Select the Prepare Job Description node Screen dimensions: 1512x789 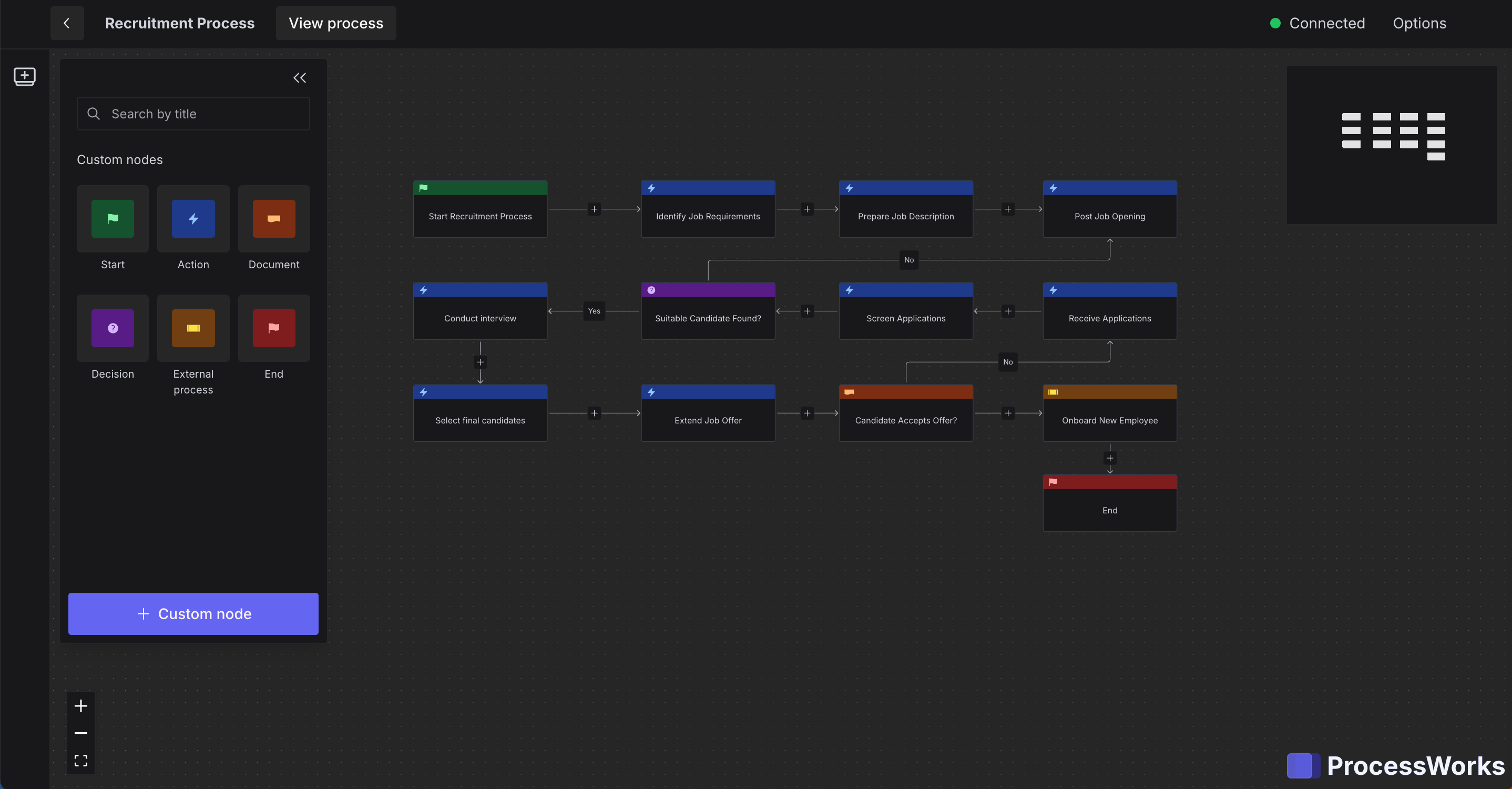[x=906, y=209]
